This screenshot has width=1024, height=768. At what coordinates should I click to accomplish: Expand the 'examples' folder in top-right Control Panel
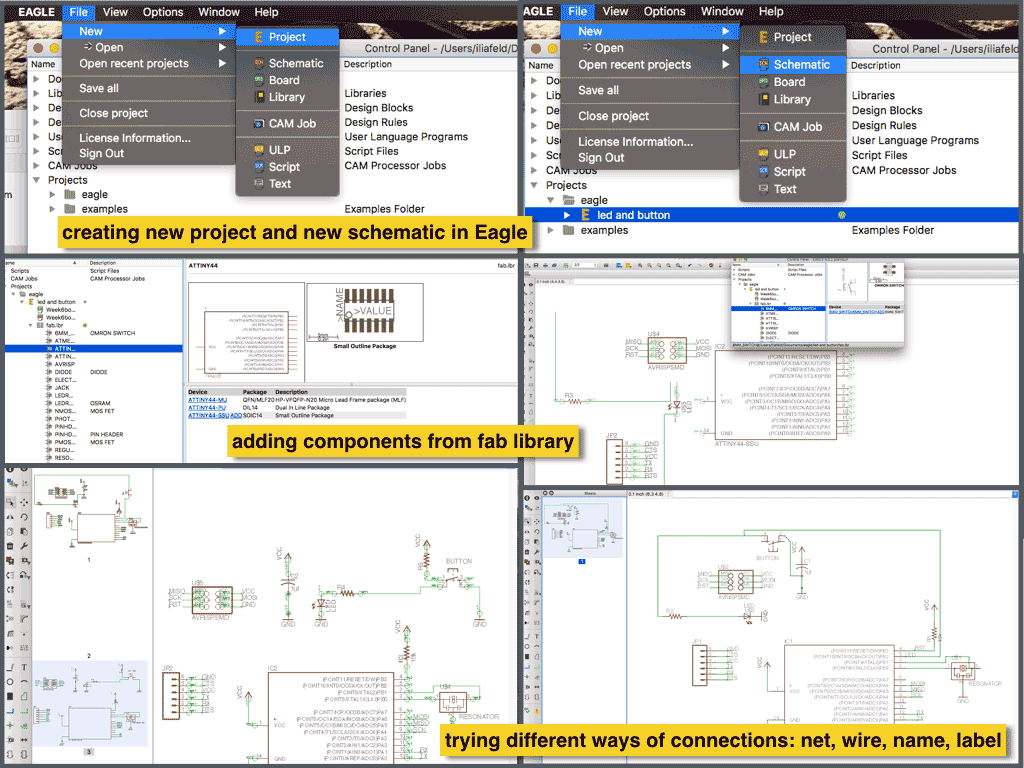[x=551, y=230]
